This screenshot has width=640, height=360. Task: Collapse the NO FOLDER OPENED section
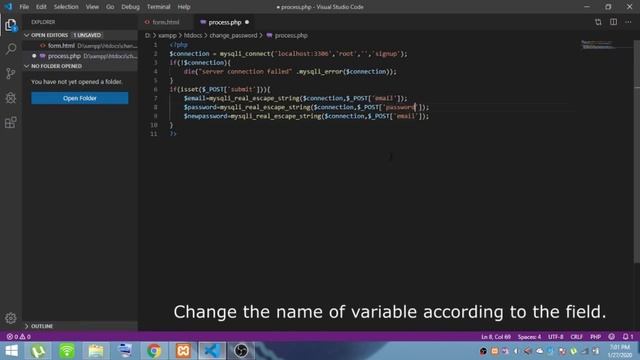click(x=80, y=66)
